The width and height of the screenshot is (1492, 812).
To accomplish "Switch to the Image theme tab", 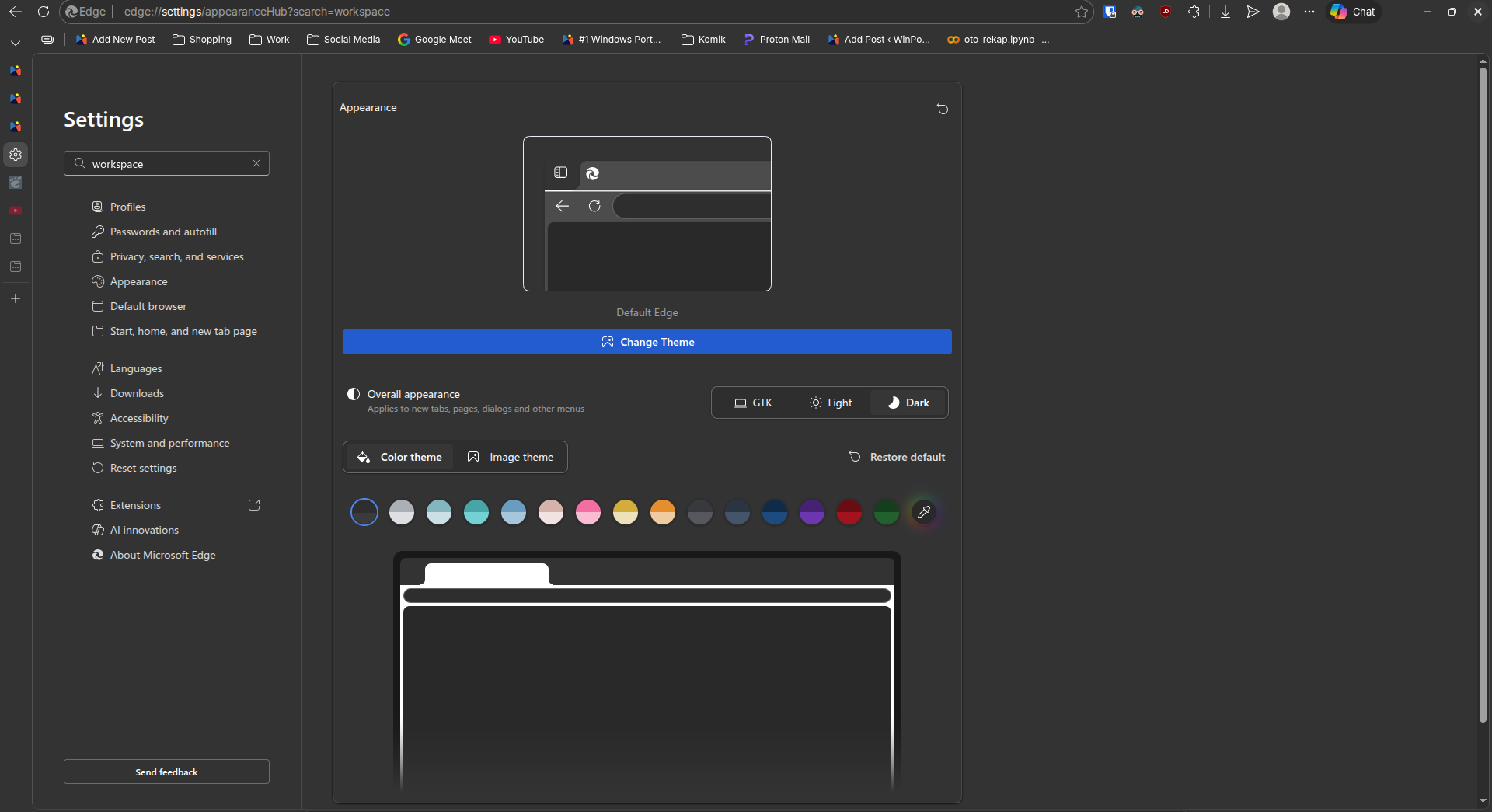I will (x=511, y=457).
